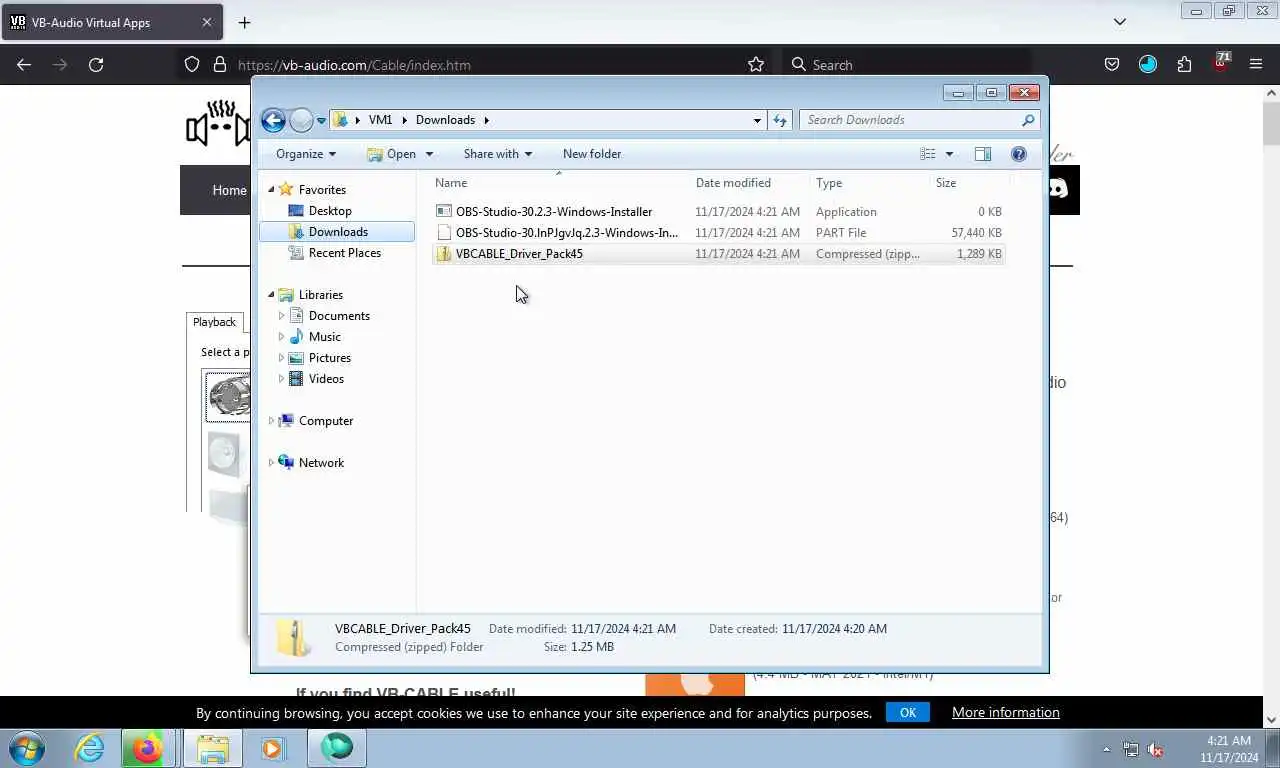This screenshot has width=1280, height=768.
Task: Open the view options dropdown arrow
Action: coord(949,154)
